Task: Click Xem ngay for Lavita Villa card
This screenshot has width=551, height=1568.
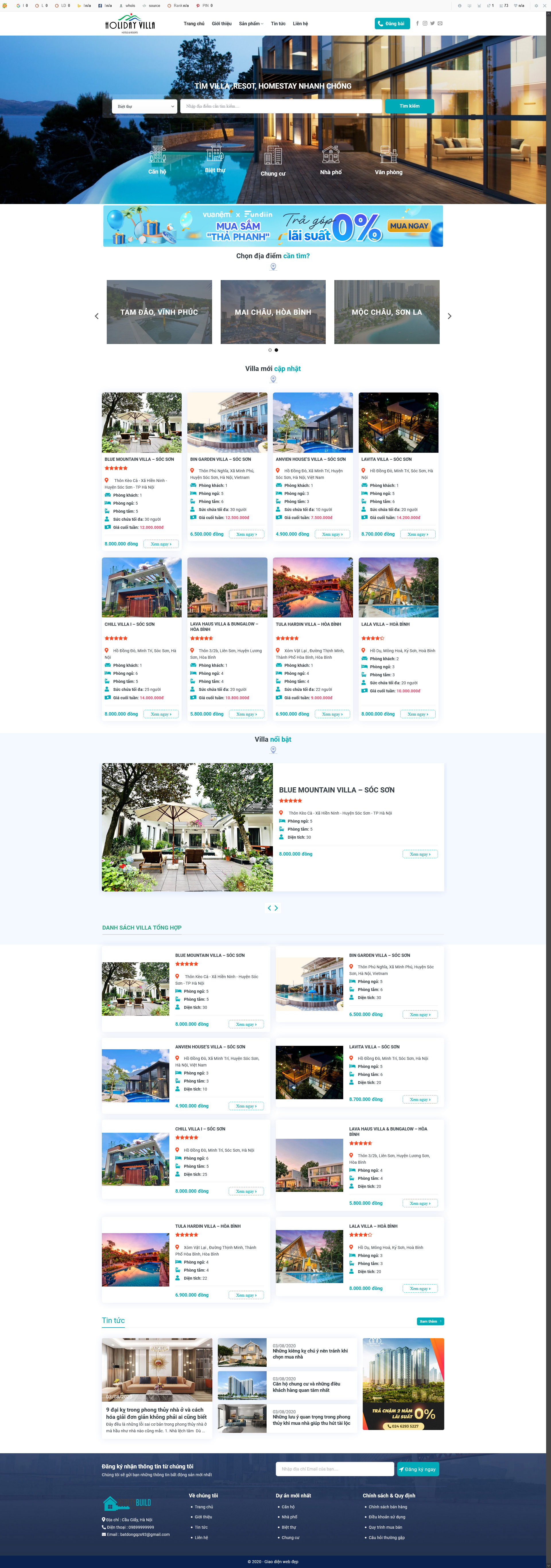Action: click(418, 535)
